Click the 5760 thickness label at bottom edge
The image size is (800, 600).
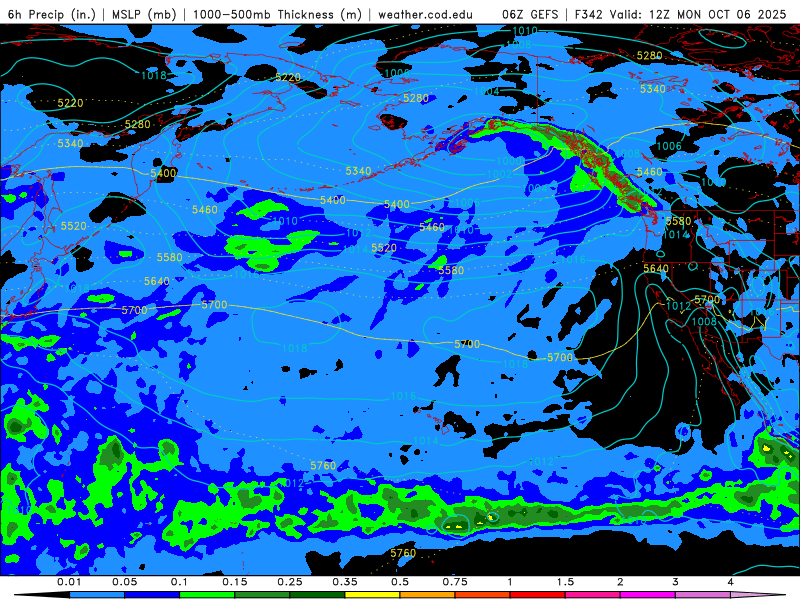point(403,553)
